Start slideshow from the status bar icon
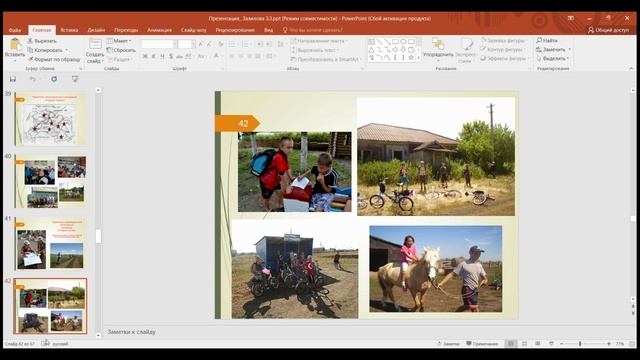The image size is (640, 360). 551,344
